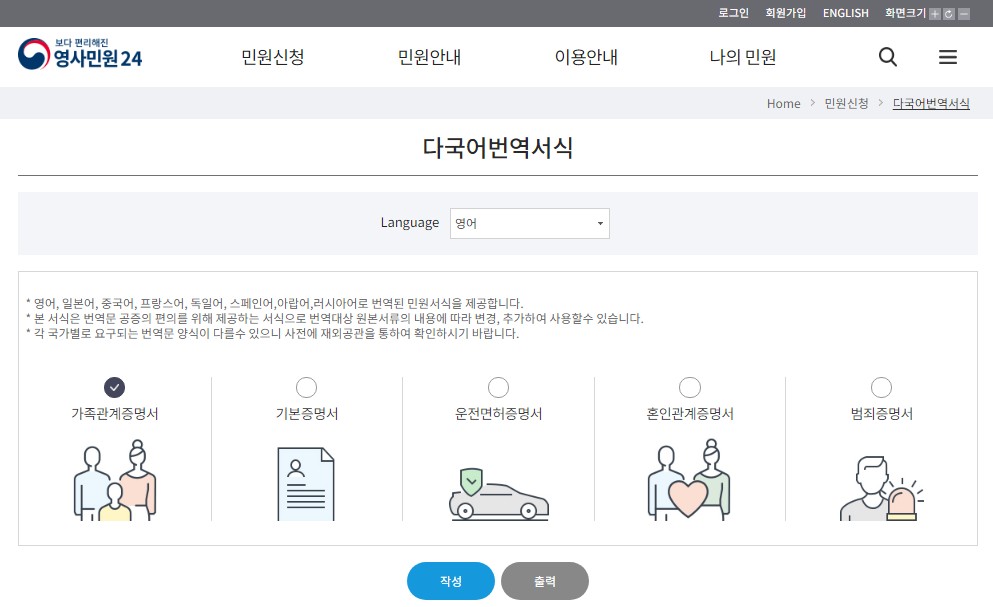Open the 민원안내 main menu
Viewport: 993px width, 607px height.
pos(429,57)
